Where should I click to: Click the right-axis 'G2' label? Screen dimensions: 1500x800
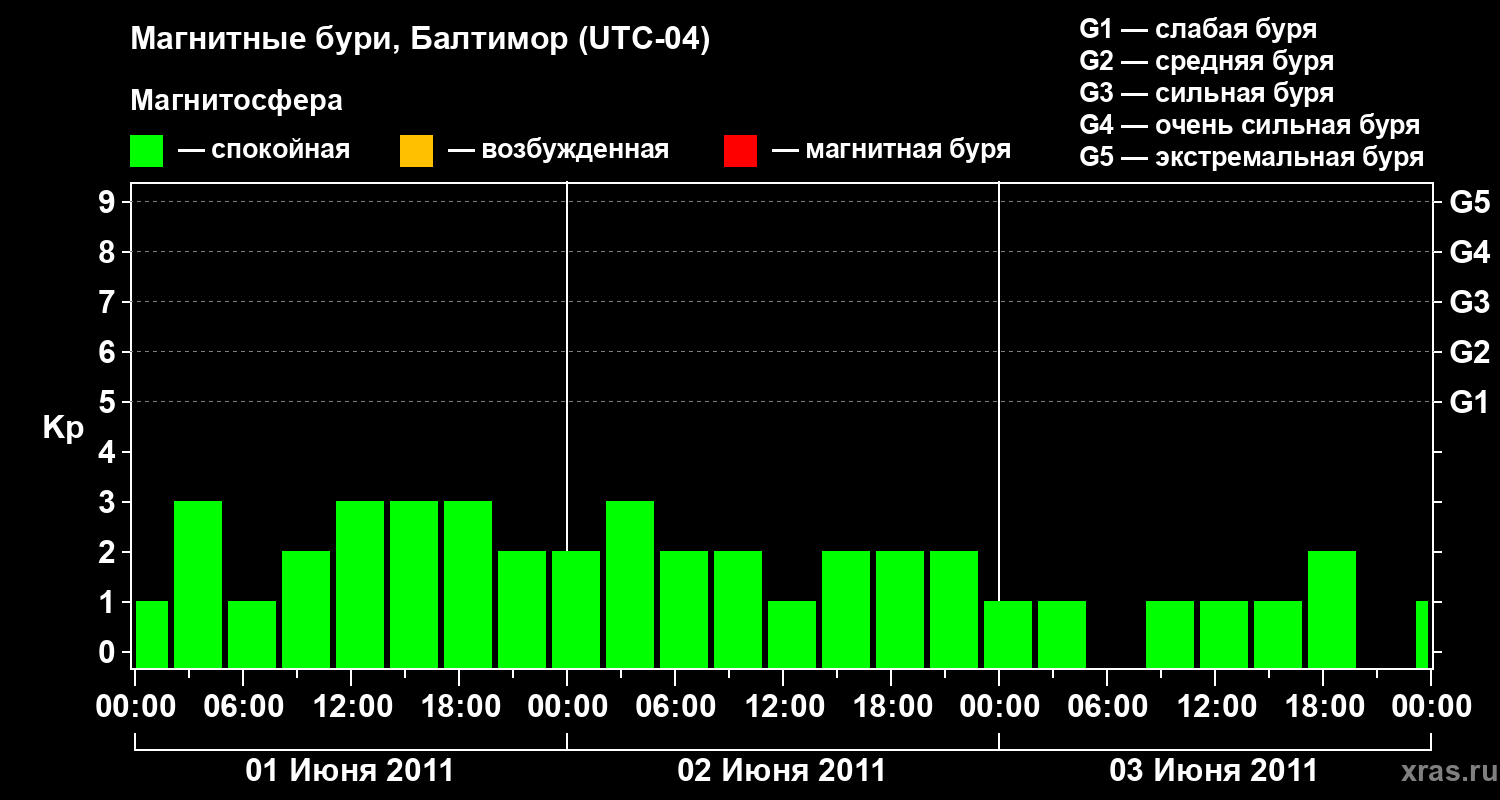(x=1470, y=352)
